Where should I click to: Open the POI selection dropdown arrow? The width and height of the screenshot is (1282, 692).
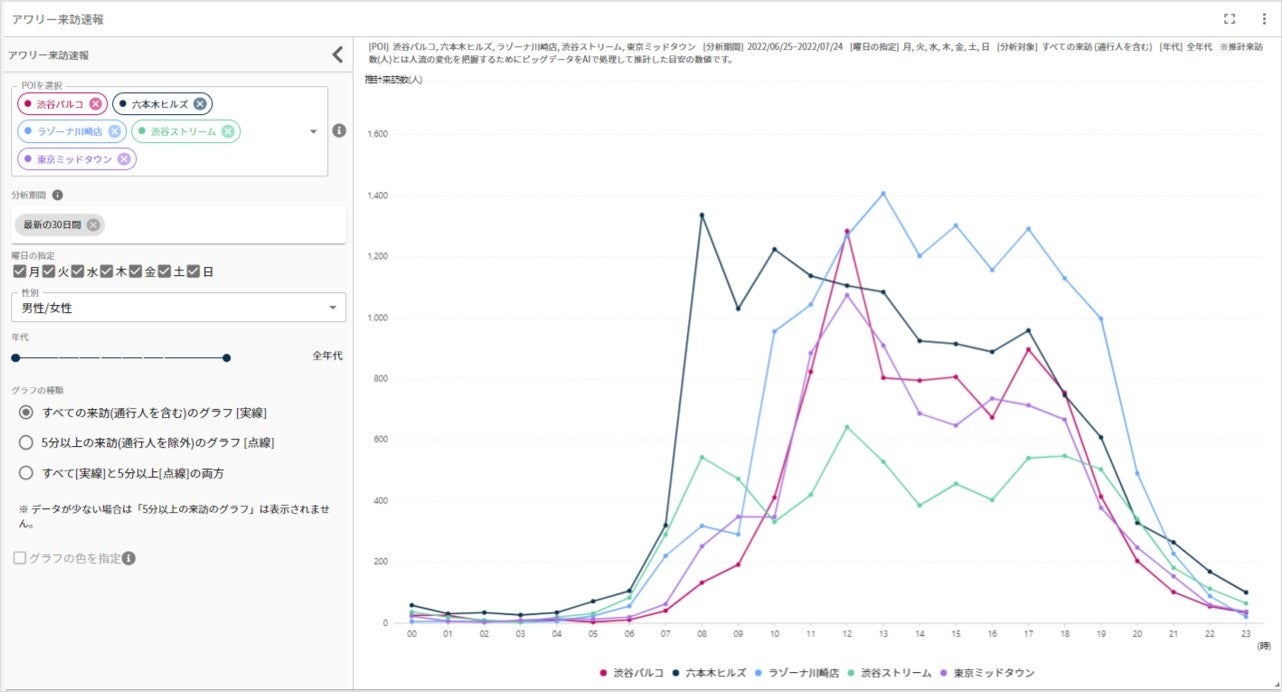coord(313,131)
